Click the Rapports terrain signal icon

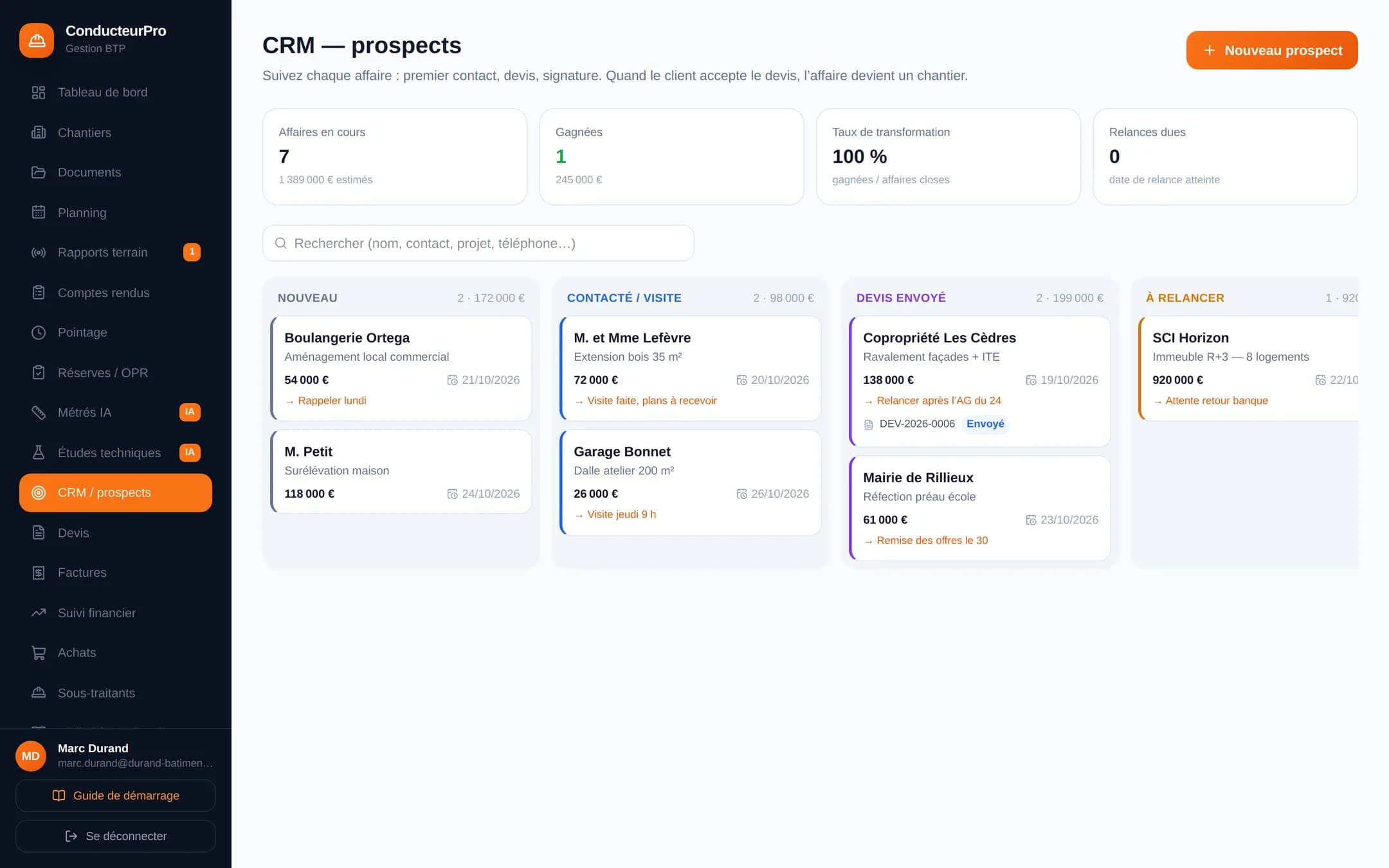pos(39,253)
